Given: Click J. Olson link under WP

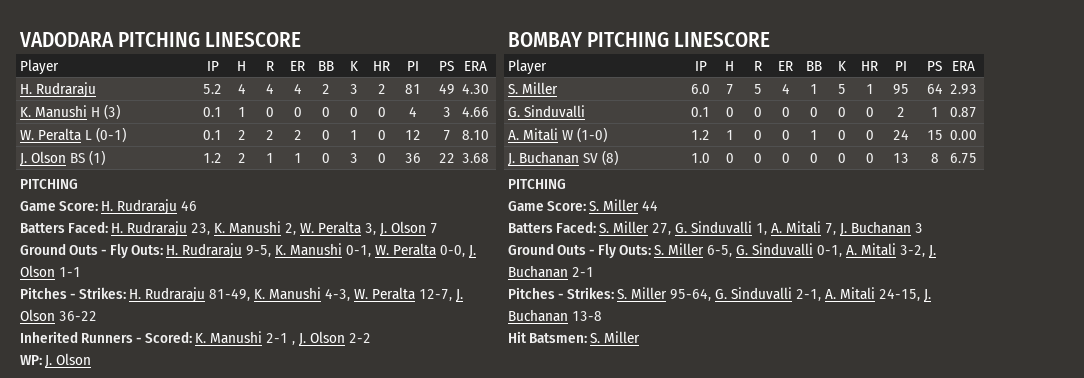Looking at the screenshot, I should click(x=68, y=360).
